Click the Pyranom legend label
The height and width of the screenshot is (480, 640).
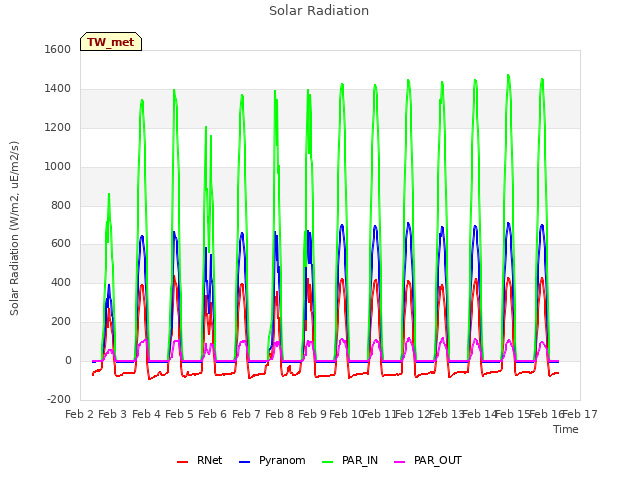coord(282,460)
